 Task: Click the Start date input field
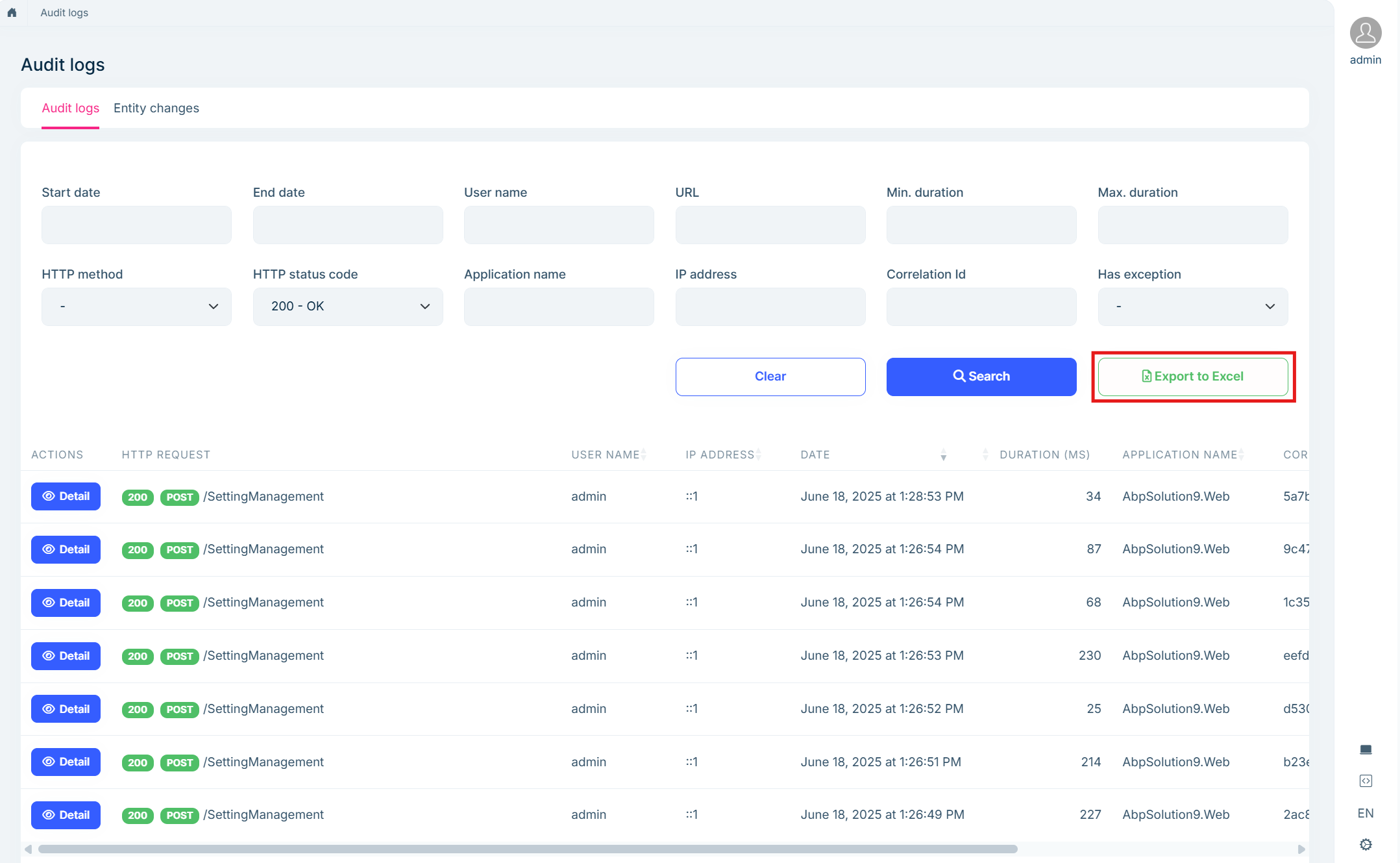coord(136,225)
